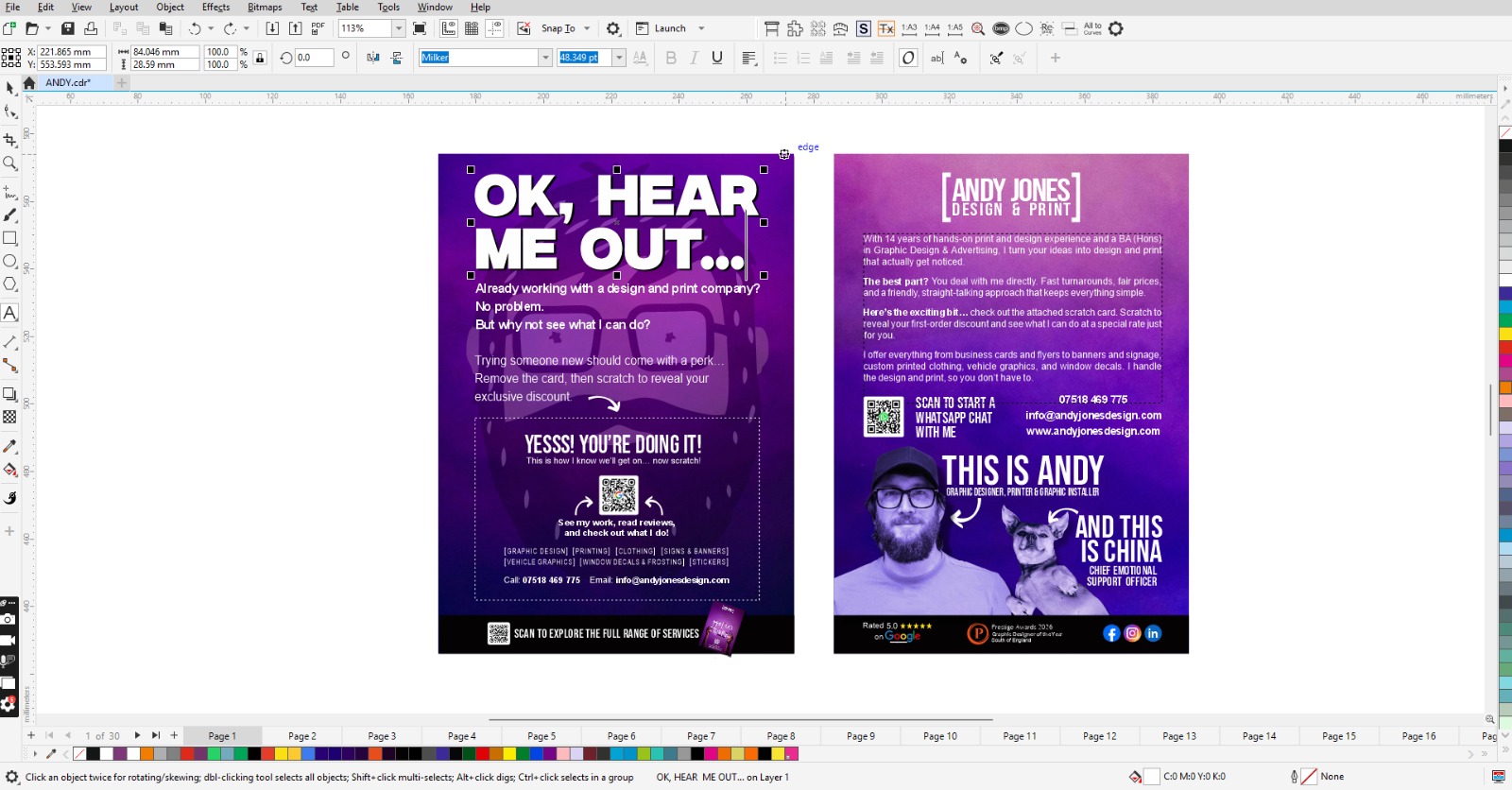1512x790 pixels.
Task: Toggle Show Guidelines button
Action: click(x=494, y=28)
